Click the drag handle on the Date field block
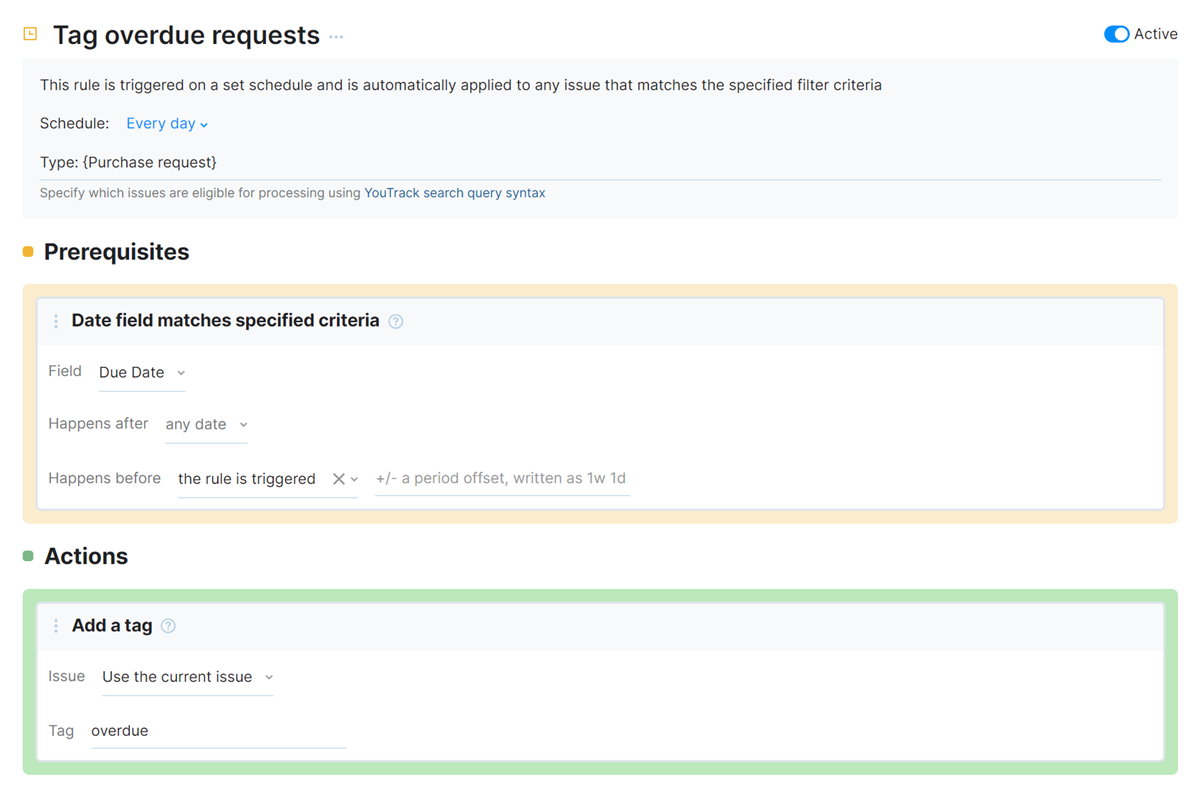This screenshot has width=1200, height=789. (57, 321)
